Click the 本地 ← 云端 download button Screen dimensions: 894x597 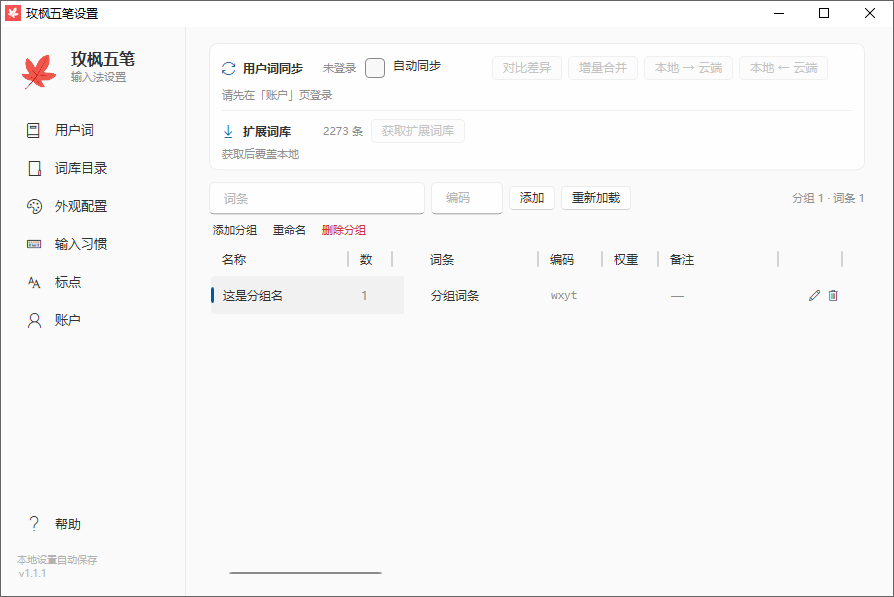click(783, 68)
